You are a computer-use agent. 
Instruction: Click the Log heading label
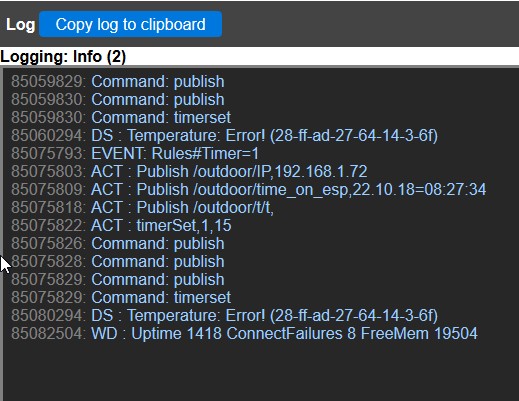click(x=20, y=25)
